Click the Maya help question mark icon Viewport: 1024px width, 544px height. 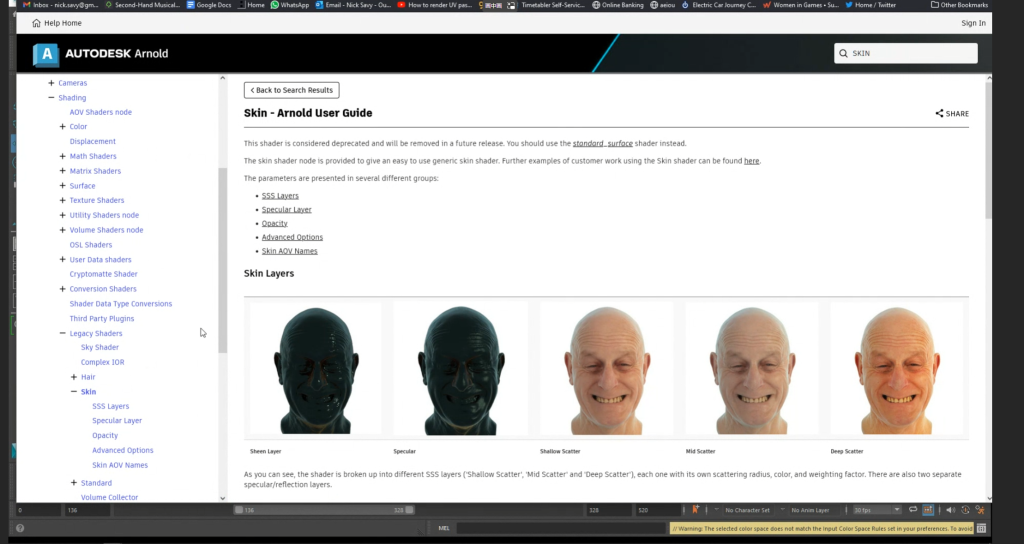[20, 528]
